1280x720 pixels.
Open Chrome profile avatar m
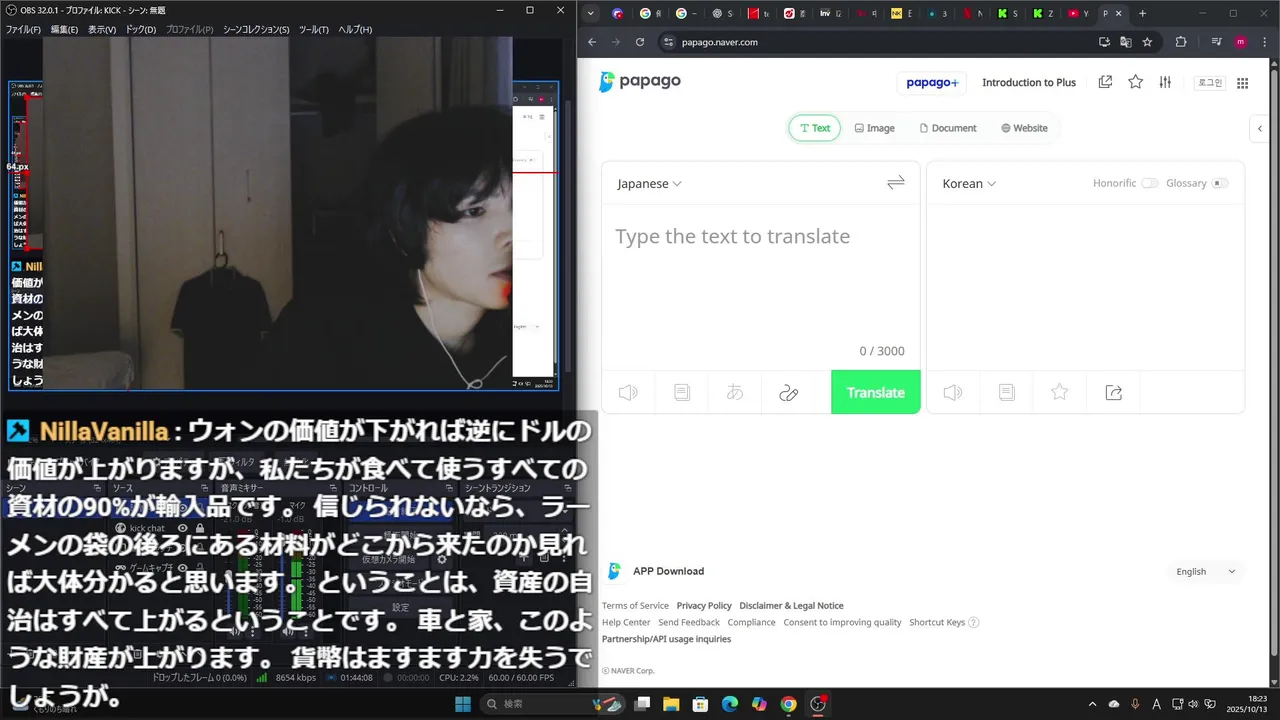pos(1241,42)
